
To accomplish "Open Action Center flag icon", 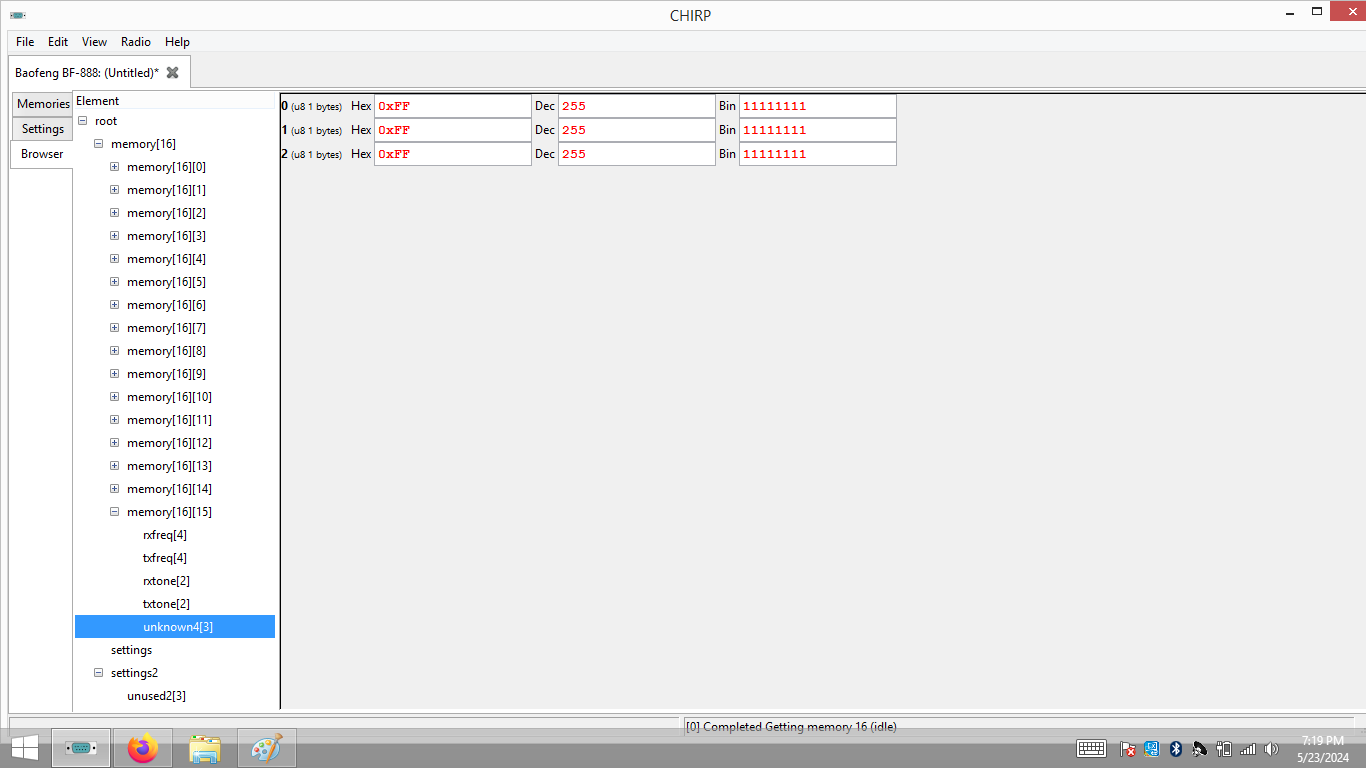I will 1127,748.
